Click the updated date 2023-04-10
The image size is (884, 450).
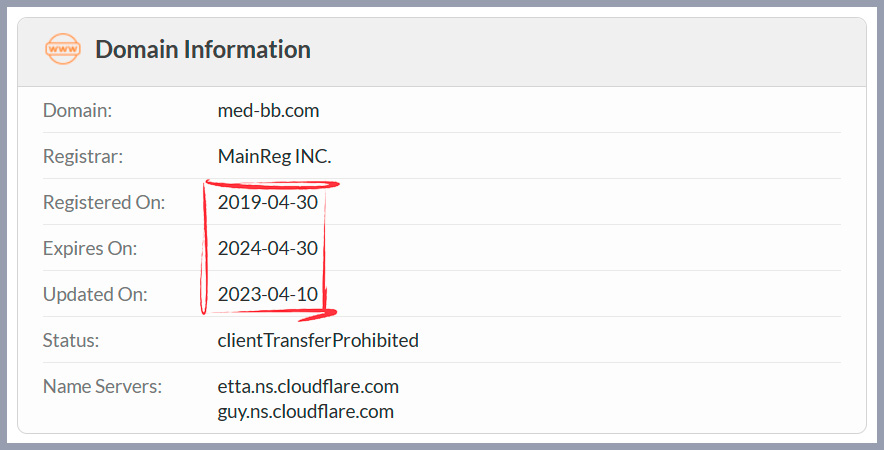(x=268, y=294)
